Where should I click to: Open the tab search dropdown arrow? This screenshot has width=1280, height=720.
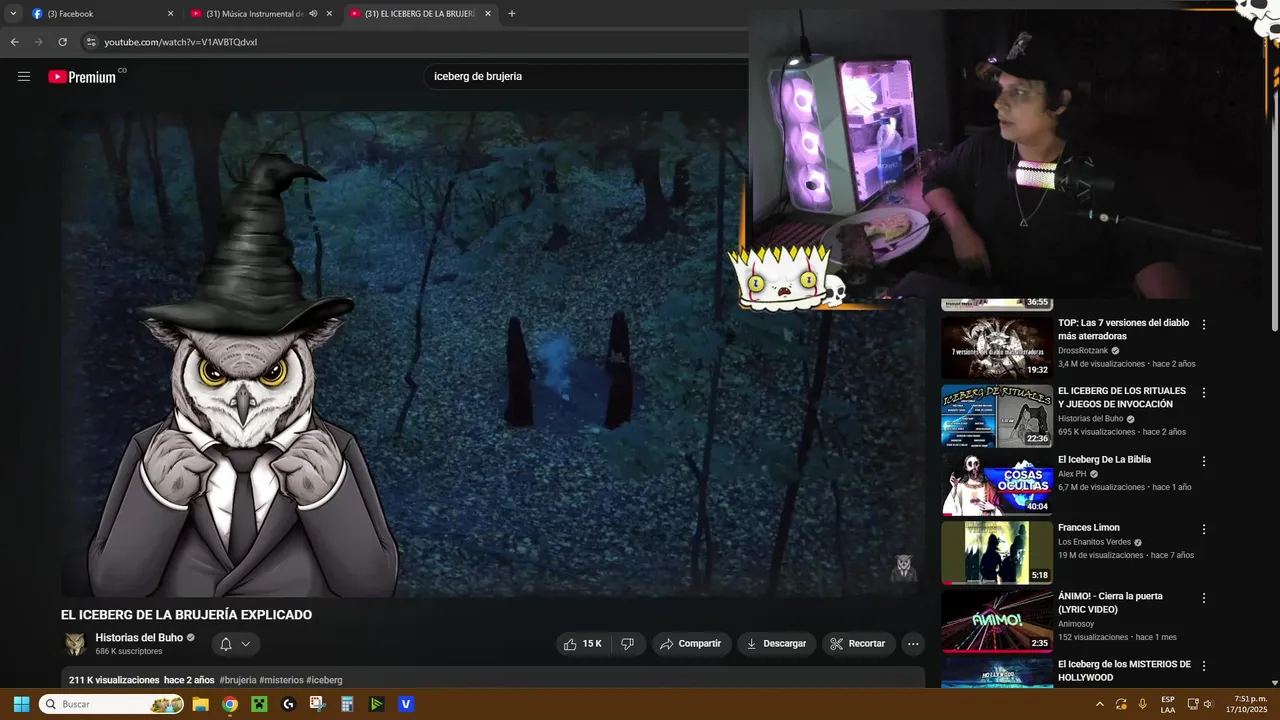(x=13, y=14)
